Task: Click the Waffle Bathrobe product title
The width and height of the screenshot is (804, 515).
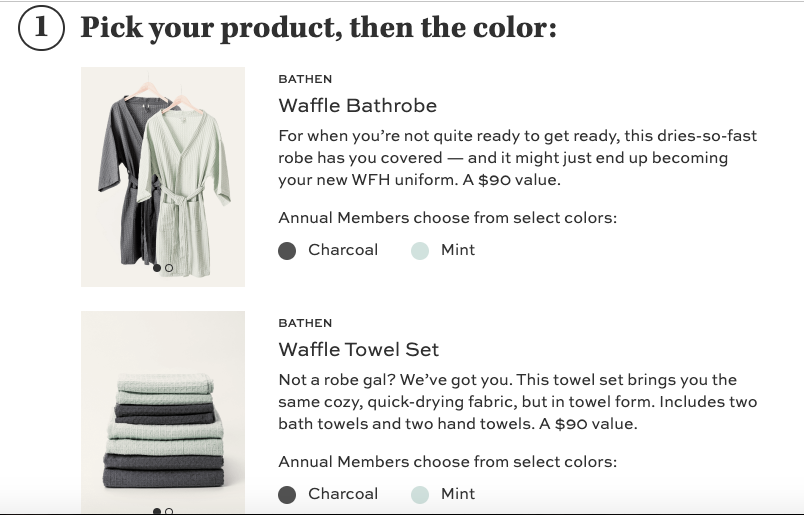Action: [x=358, y=106]
